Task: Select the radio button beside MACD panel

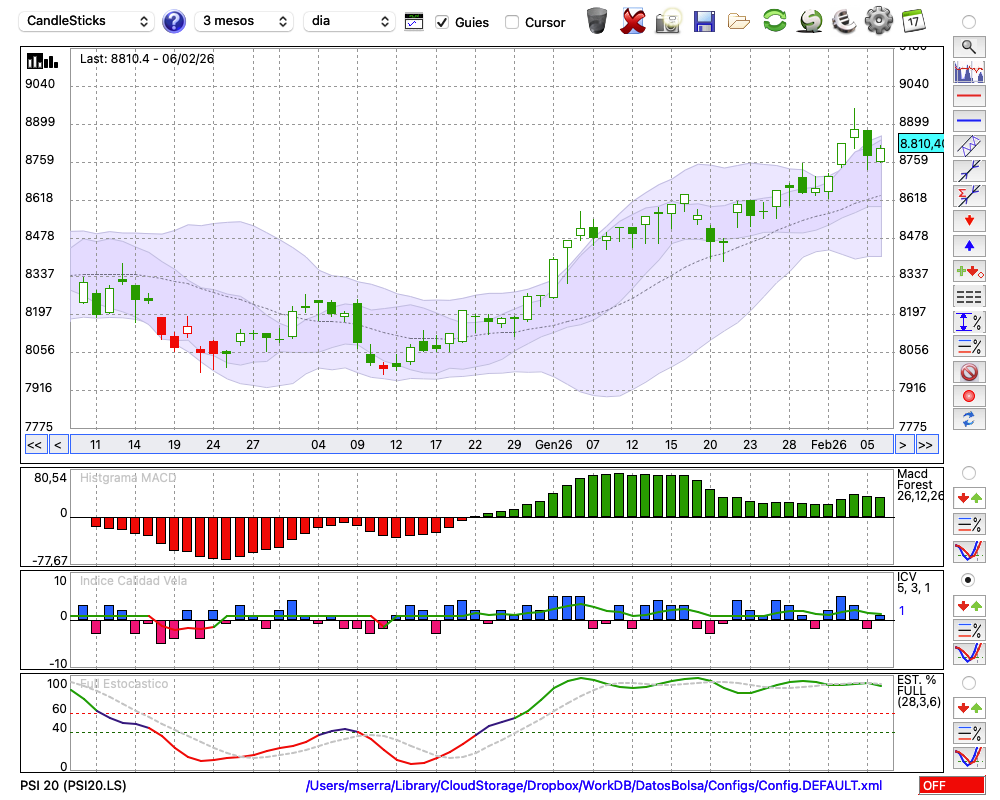Action: point(968,472)
